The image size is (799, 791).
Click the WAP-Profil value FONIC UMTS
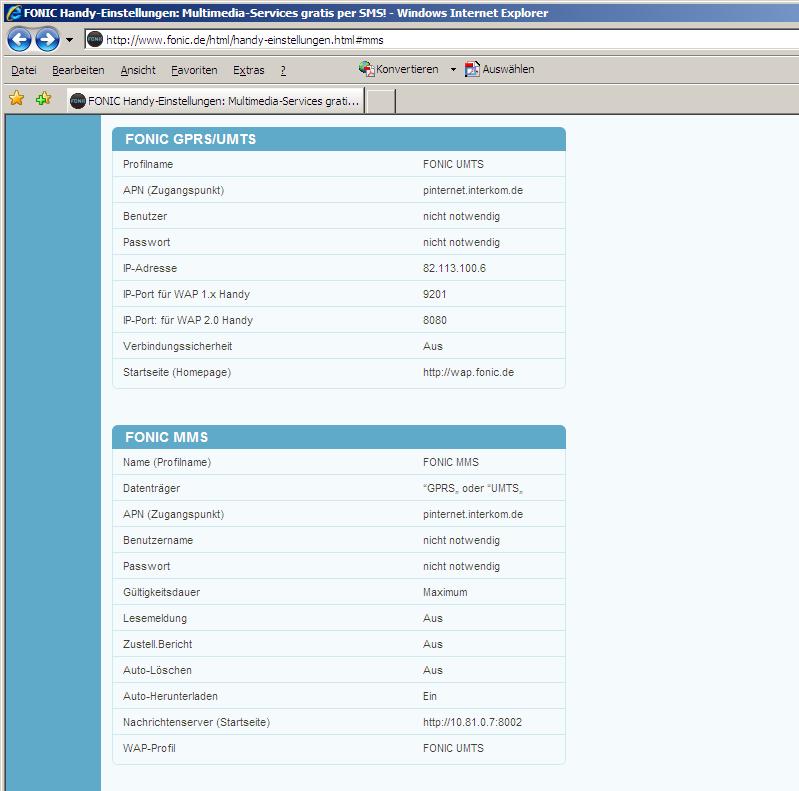(x=453, y=748)
